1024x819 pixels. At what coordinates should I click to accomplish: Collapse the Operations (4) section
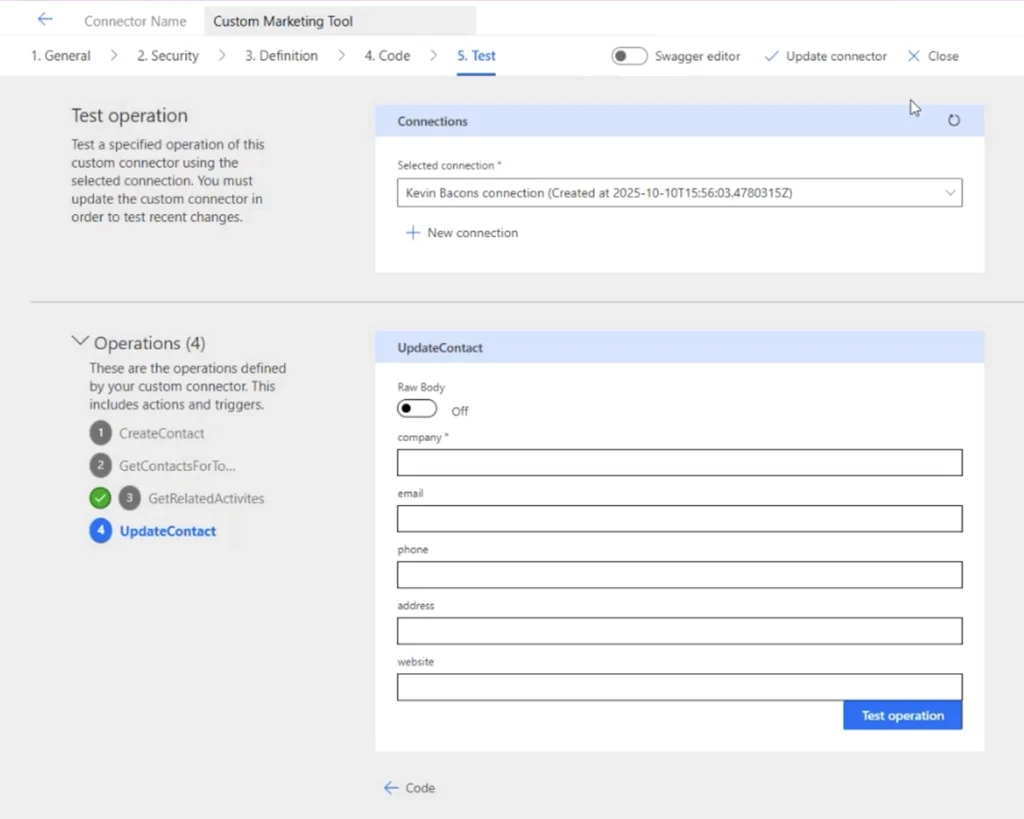click(x=80, y=341)
